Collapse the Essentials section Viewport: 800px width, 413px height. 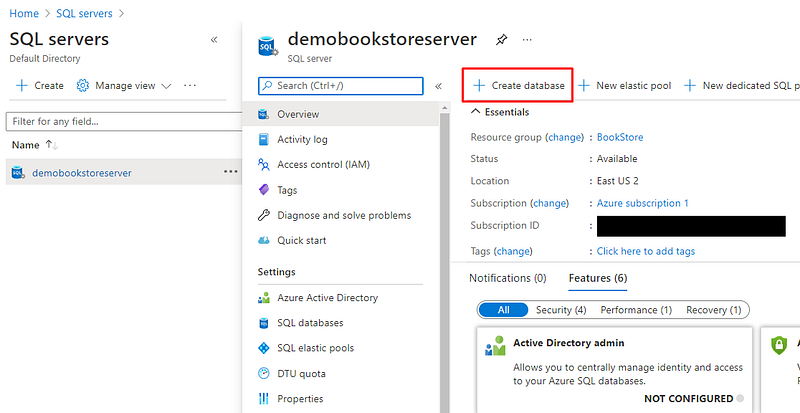click(474, 112)
